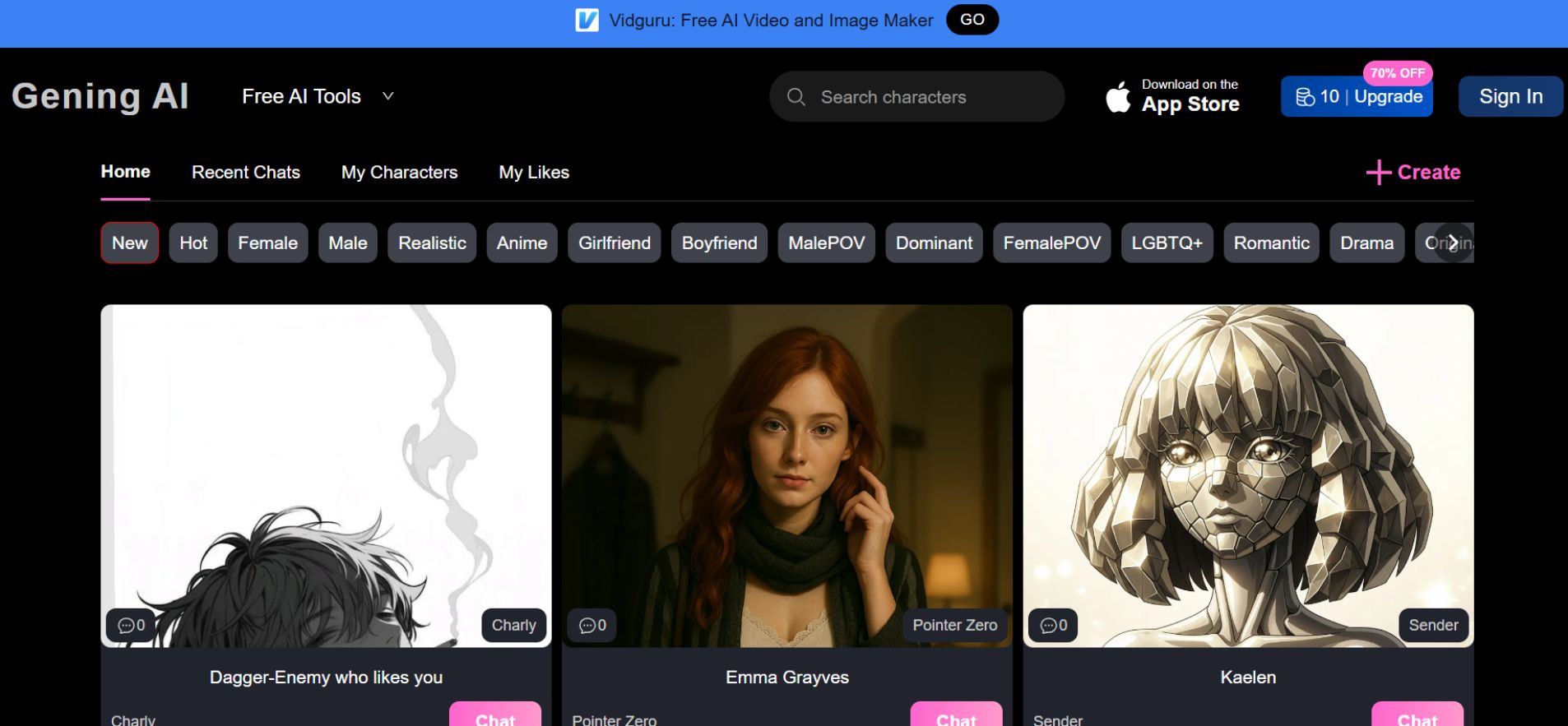Switch to the Recent Chats tab
1568x726 pixels.
246,173
